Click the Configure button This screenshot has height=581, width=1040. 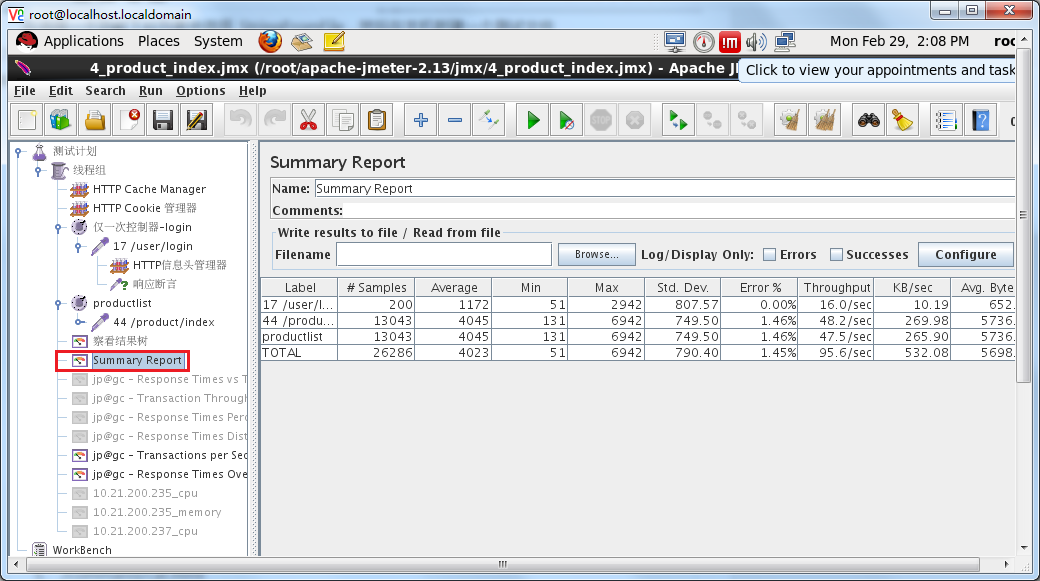pyautogui.click(x=966, y=254)
